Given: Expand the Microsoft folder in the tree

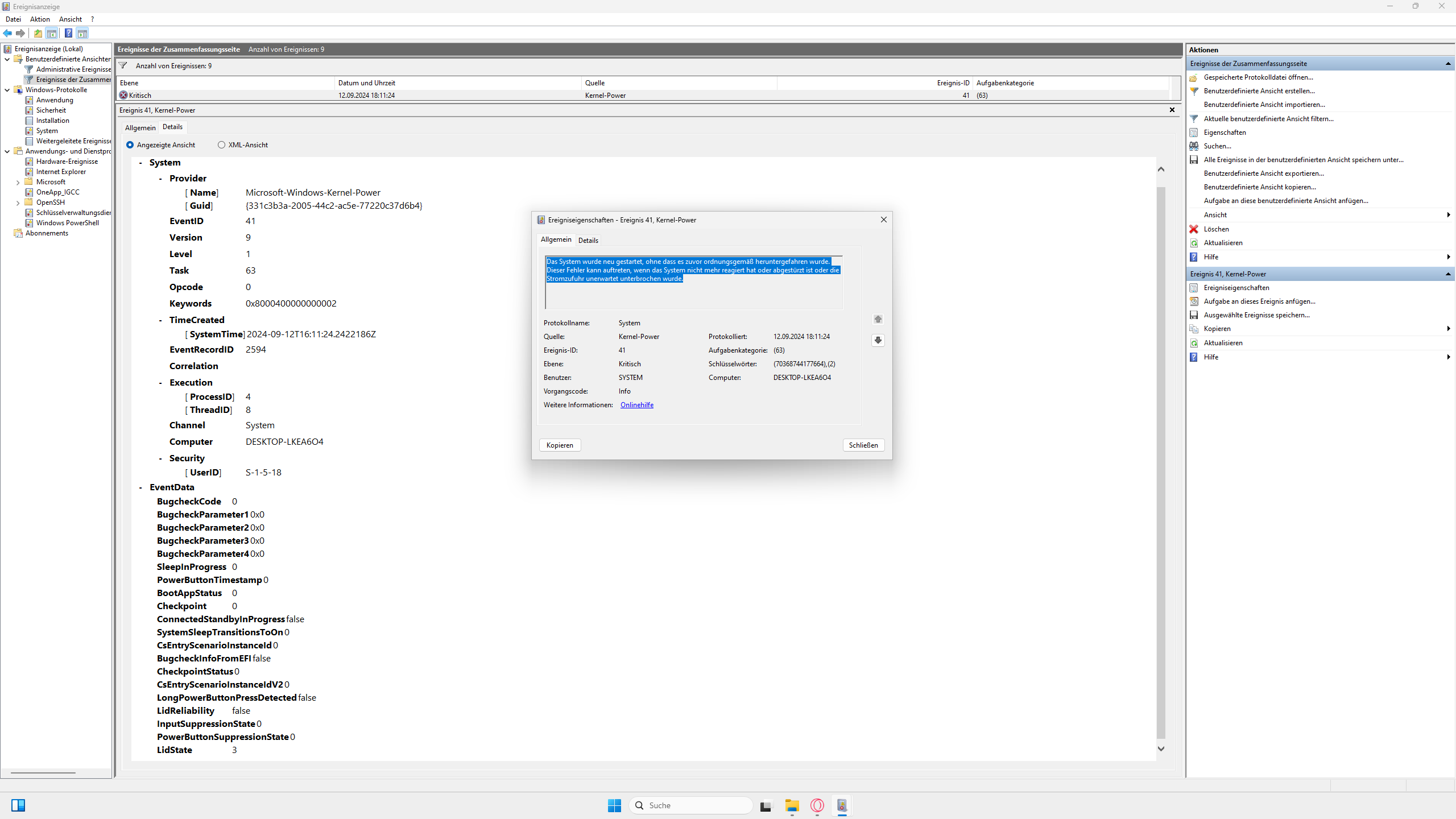Looking at the screenshot, I should click(18, 183).
